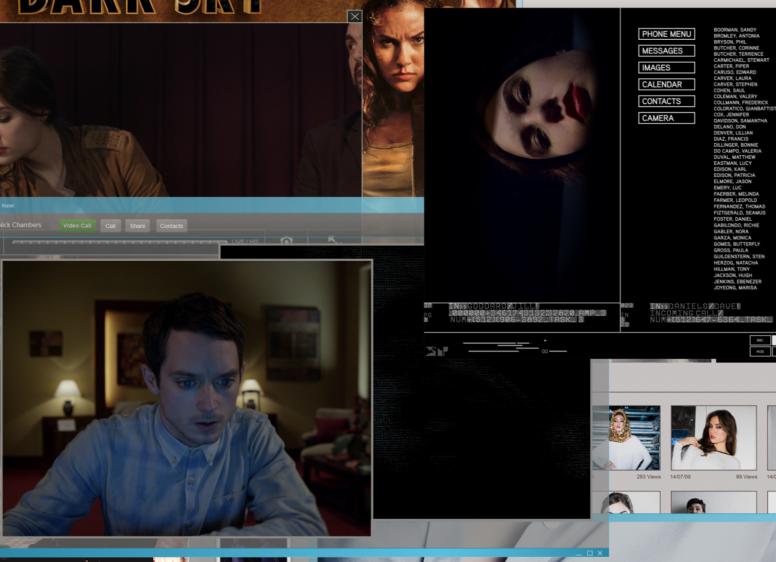Image resolution: width=776 pixels, height=562 pixels.
Task: Click the Share button in chat window
Action: coord(138,226)
